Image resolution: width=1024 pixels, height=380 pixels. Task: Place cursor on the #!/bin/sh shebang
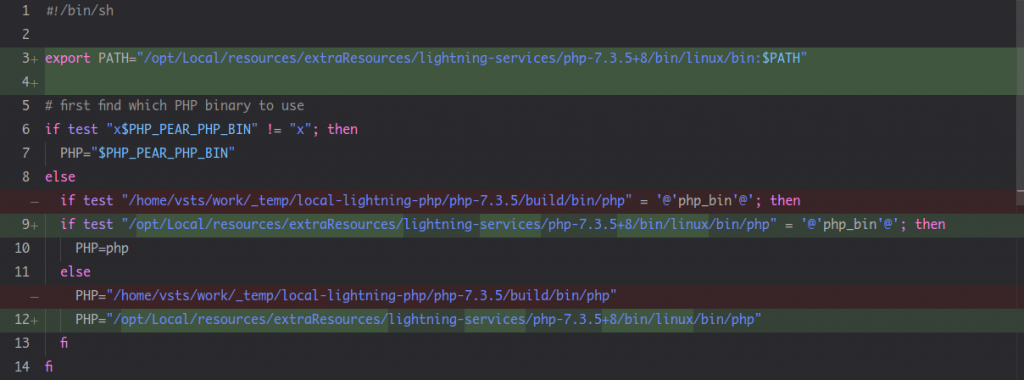80,10
